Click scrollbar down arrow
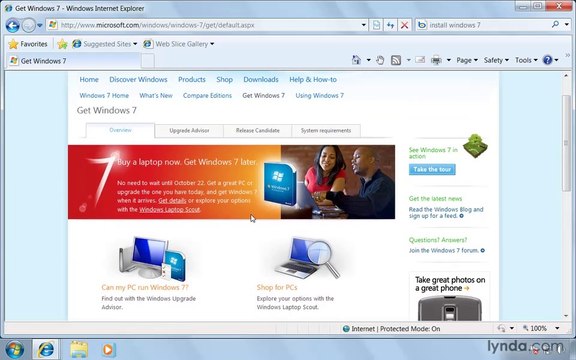 pyautogui.click(x=566, y=316)
